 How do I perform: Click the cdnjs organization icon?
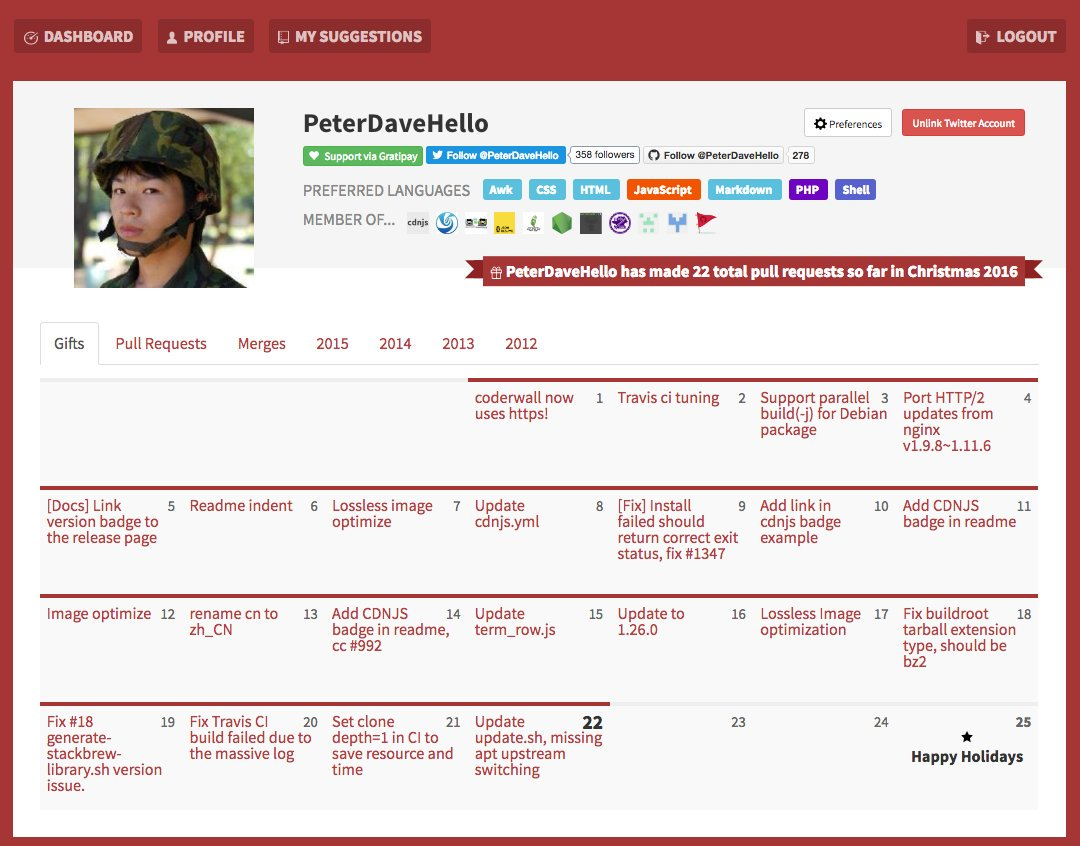(418, 223)
